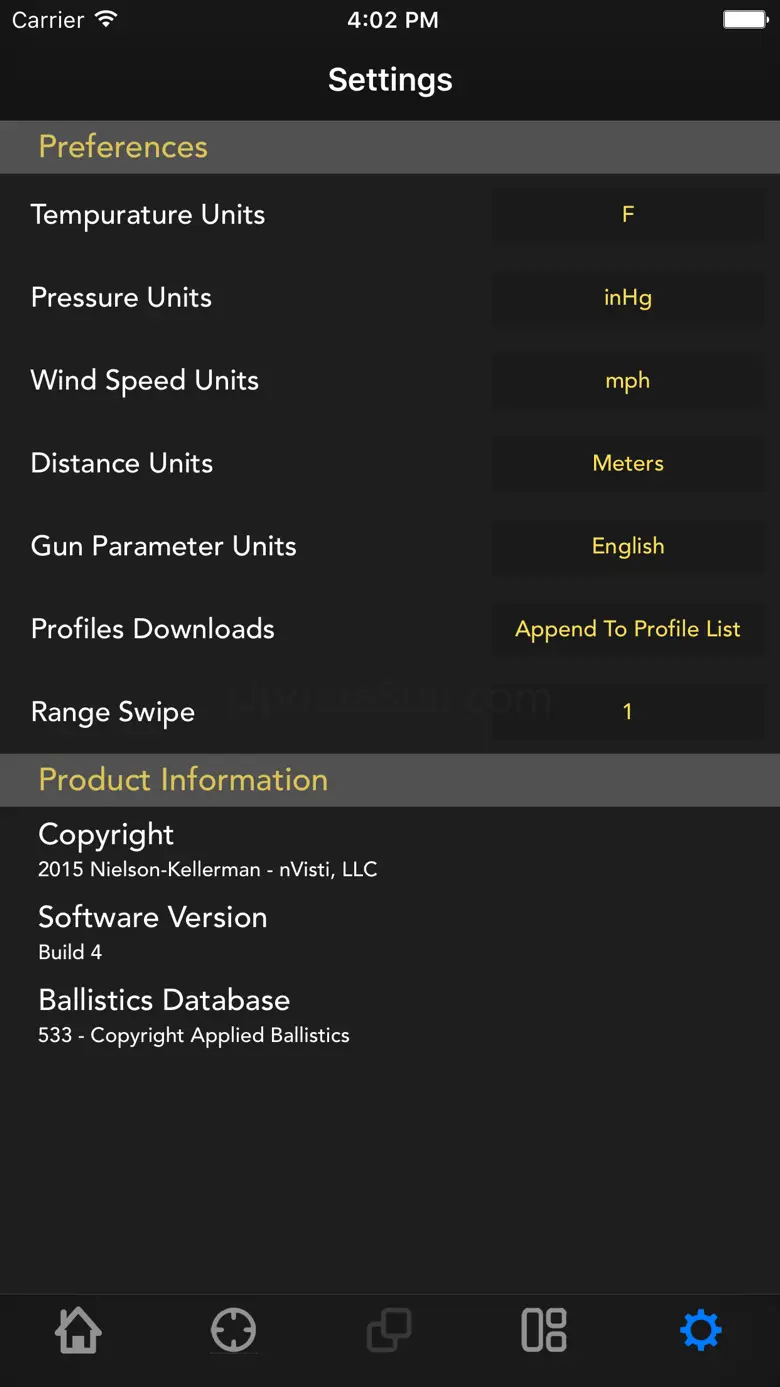Select the blue Settings gear icon
Screen dimensions: 780x1387
[x=700, y=1330]
